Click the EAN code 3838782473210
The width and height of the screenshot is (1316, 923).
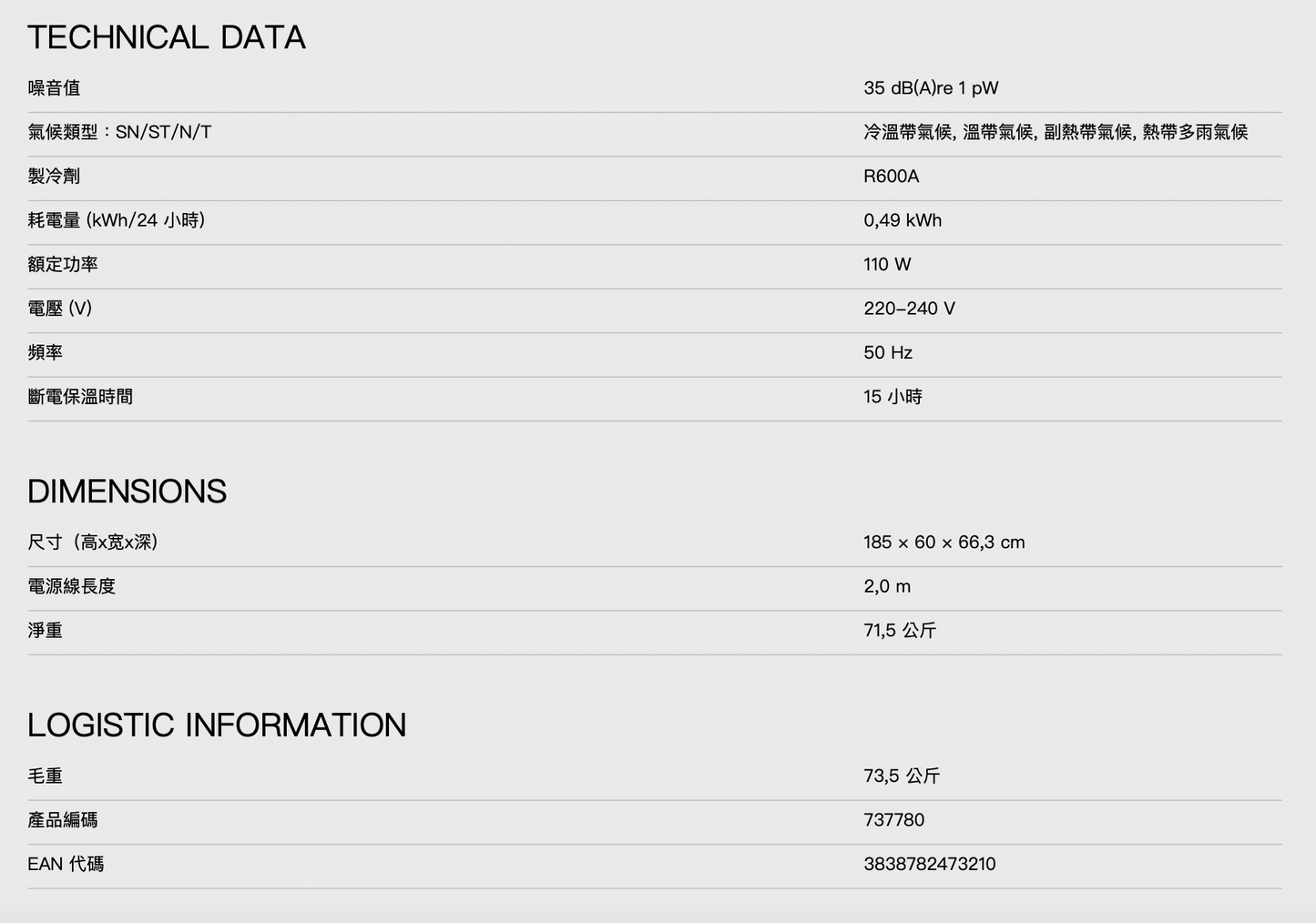click(x=929, y=865)
